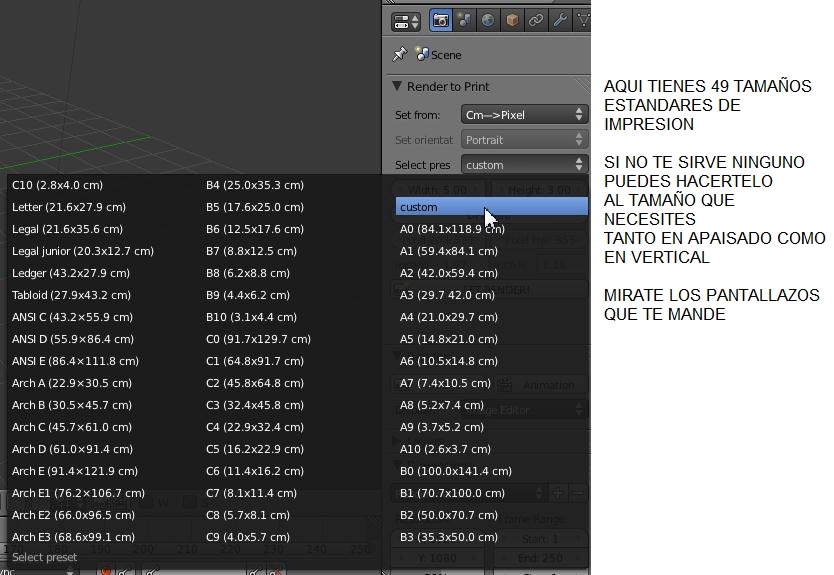Screen dimensions: 834x575
Task: Select the Render properties camera icon
Action: pyautogui.click(x=440, y=21)
